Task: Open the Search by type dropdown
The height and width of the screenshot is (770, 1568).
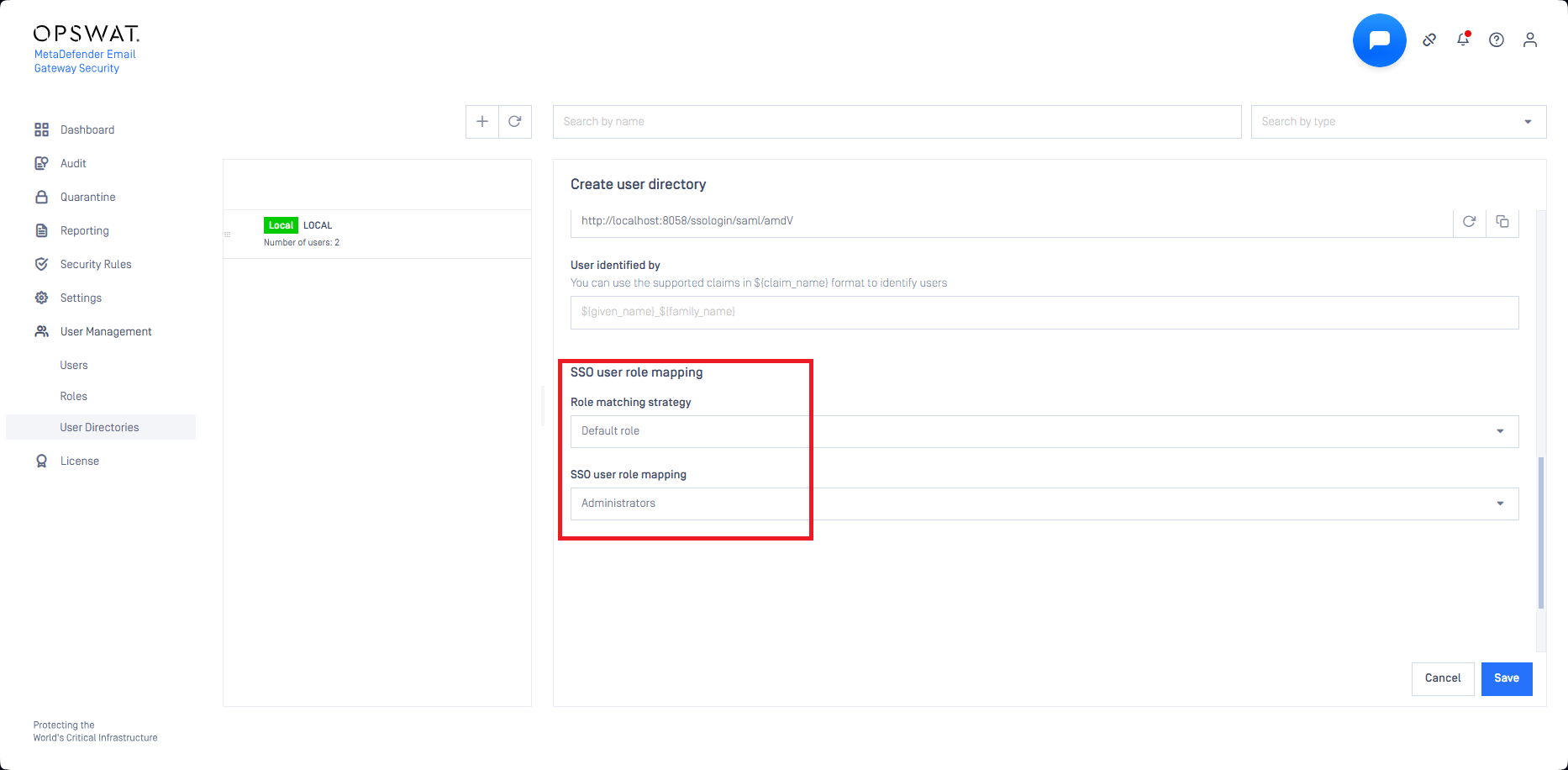Action: pos(1398,122)
